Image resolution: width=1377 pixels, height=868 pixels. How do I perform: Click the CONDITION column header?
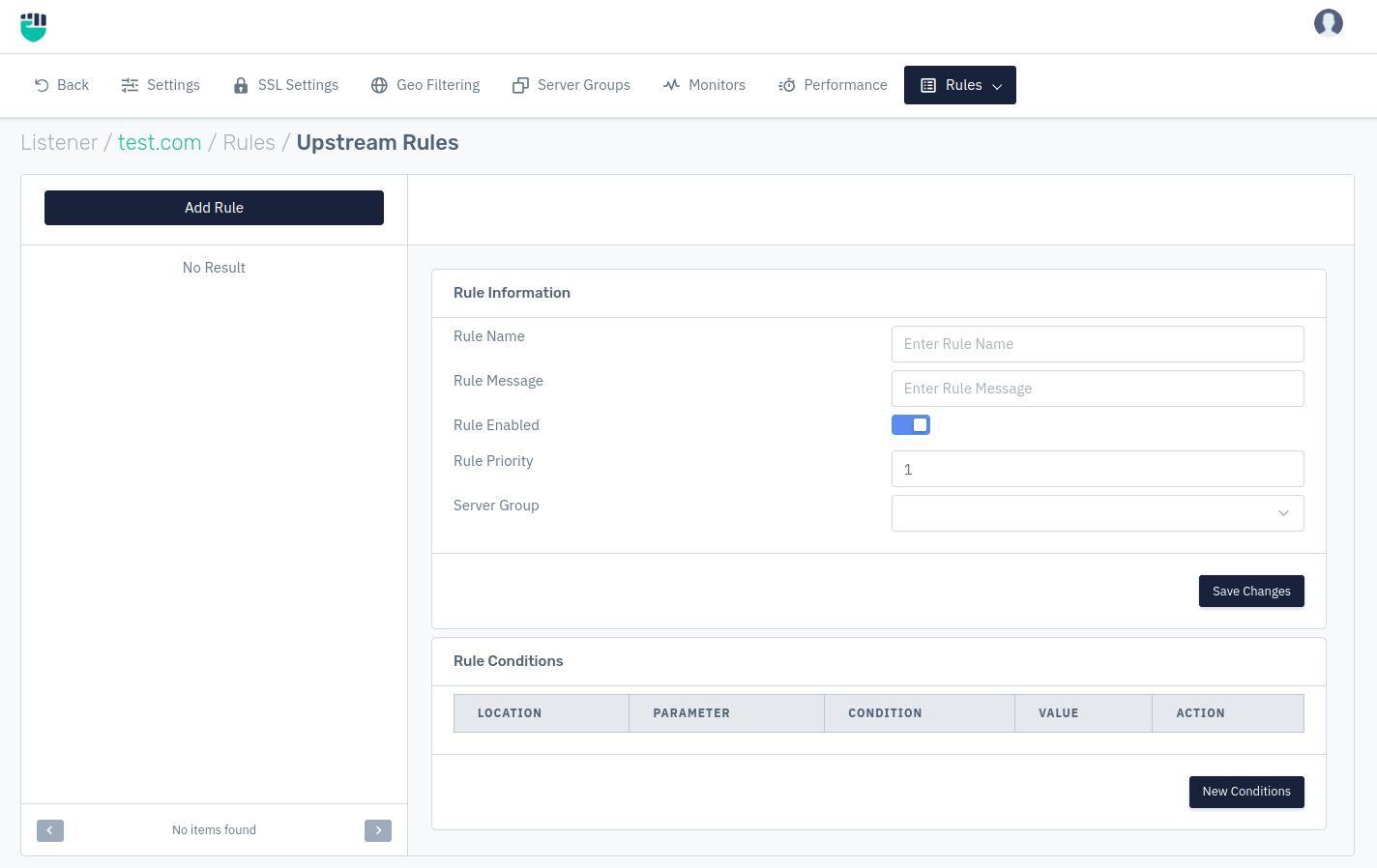pyautogui.click(x=920, y=713)
